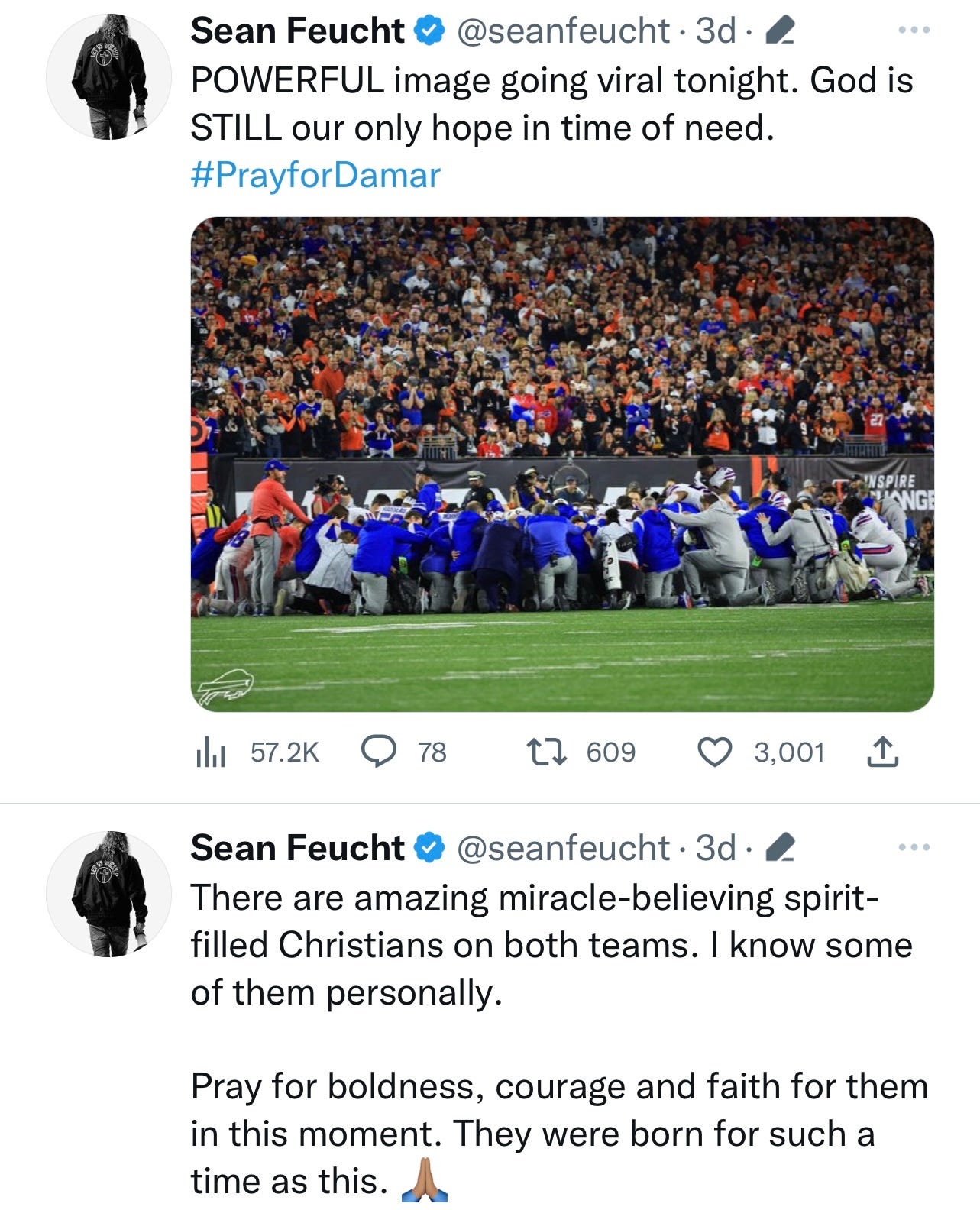The width and height of the screenshot is (980, 1210).
Task: Open the #PrayforDamar hashtag
Action: (x=315, y=175)
